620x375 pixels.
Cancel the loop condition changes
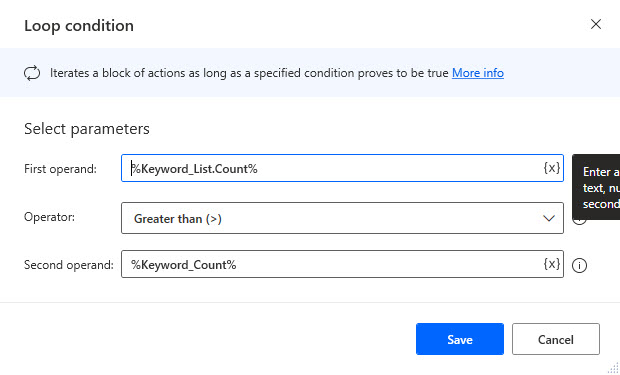pyautogui.click(x=556, y=339)
